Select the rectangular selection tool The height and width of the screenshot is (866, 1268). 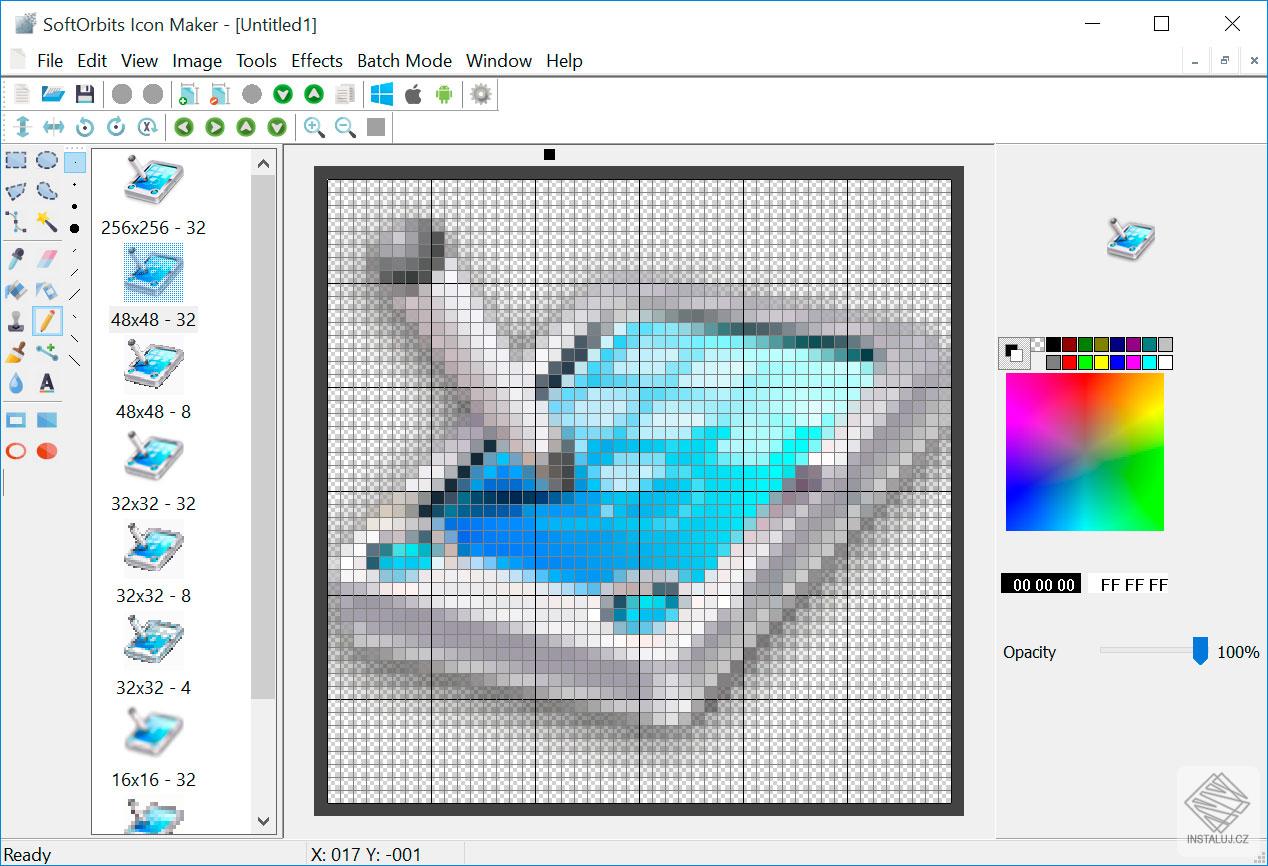[15, 160]
